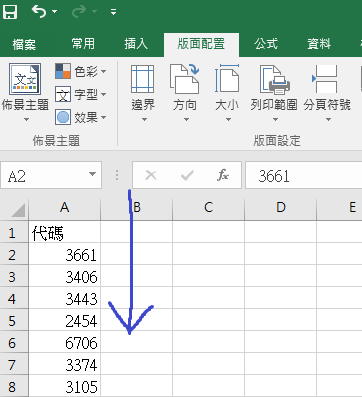This screenshot has height=397, width=362.
Task: Select row 4 header
Action: pos(14,298)
